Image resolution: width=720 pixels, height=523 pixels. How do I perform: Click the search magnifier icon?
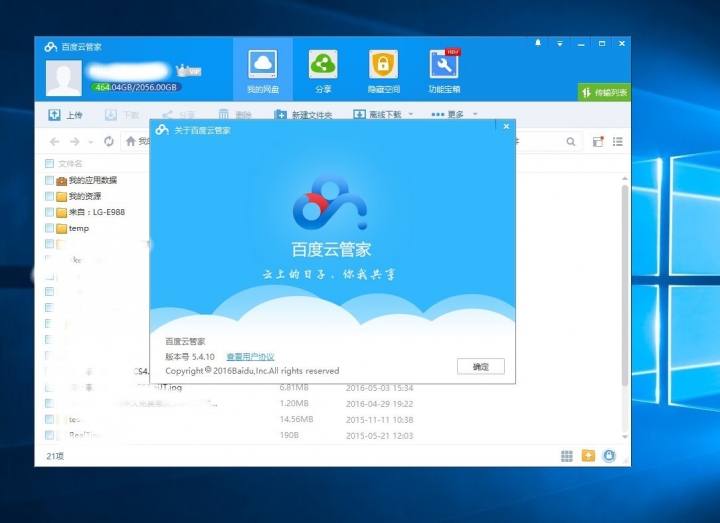click(571, 141)
